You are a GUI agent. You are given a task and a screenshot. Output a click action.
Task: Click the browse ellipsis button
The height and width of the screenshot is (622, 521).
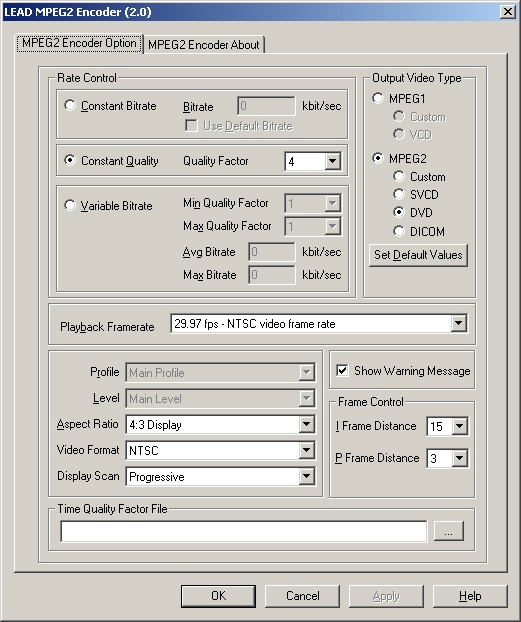[448, 531]
